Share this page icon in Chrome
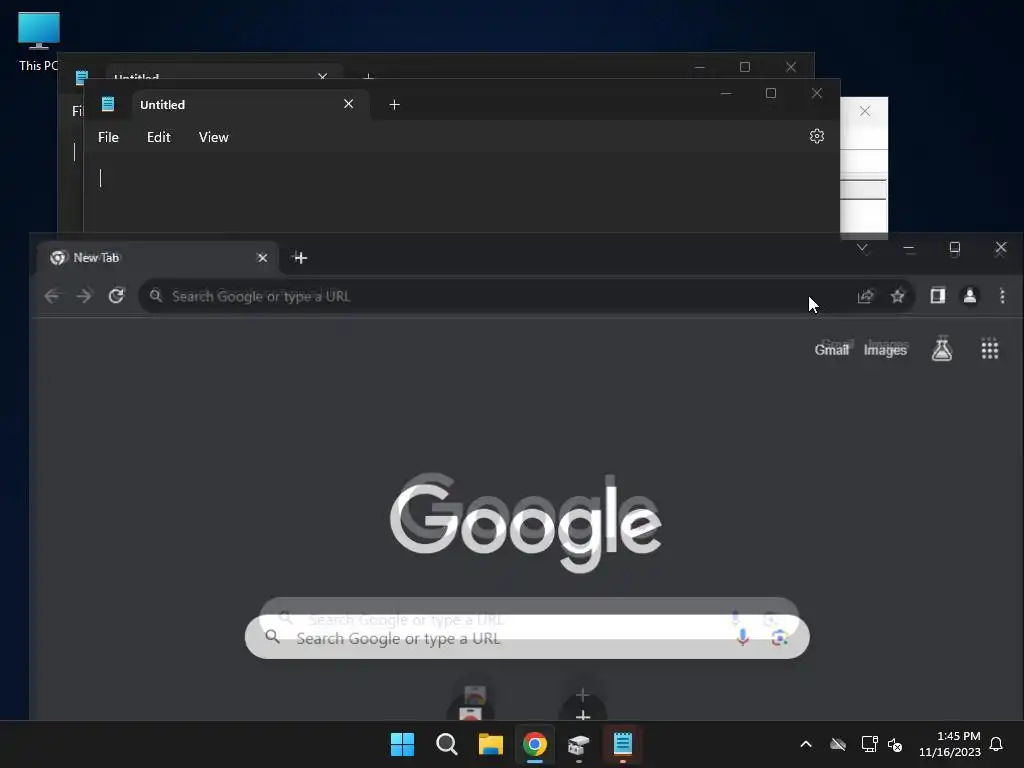The height and width of the screenshot is (768, 1024). (865, 296)
